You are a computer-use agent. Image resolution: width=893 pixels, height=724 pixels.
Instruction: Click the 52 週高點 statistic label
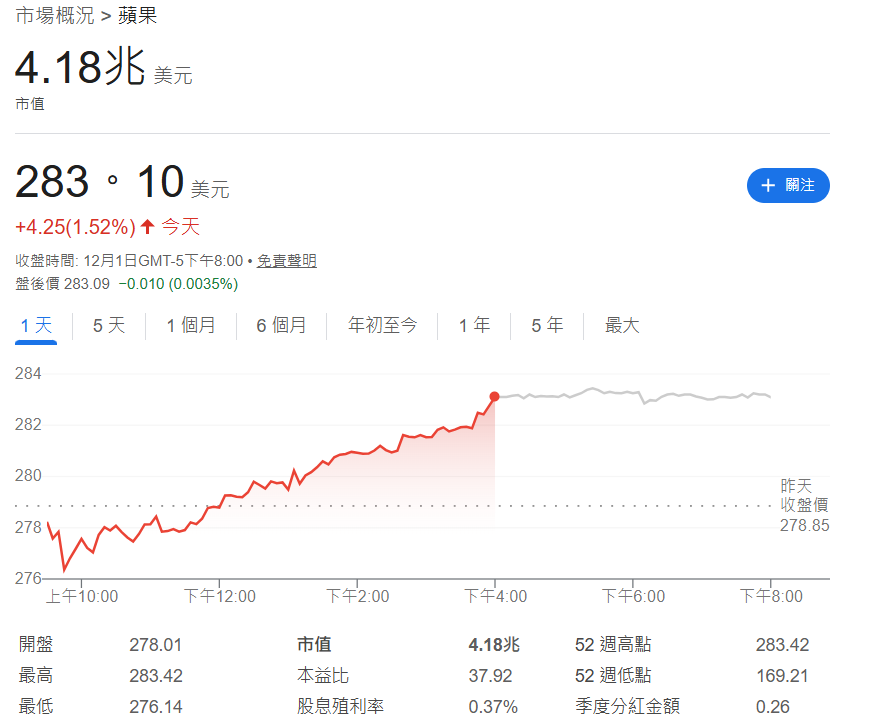[613, 645]
